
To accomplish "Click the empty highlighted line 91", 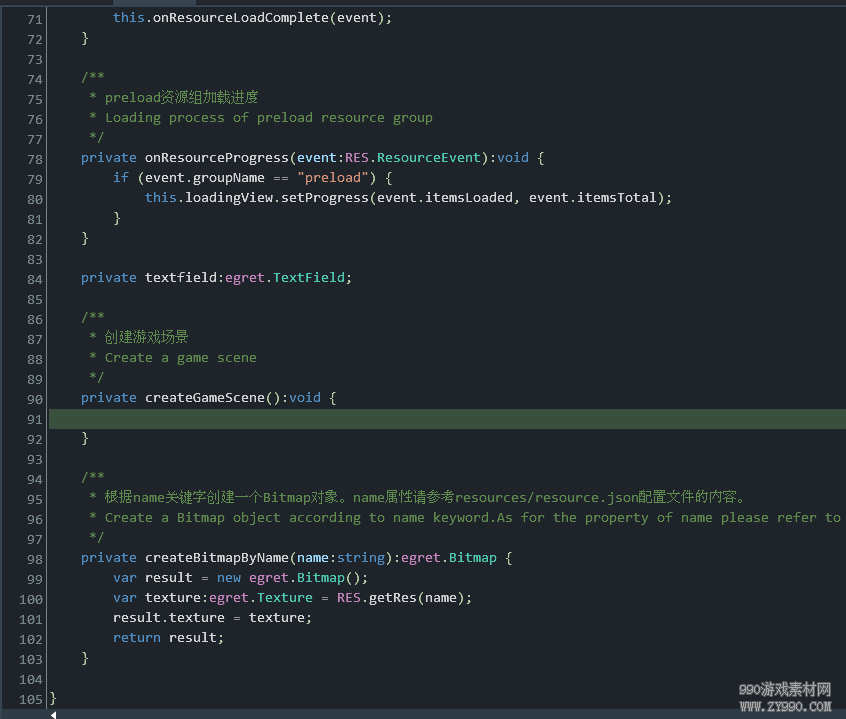I will click(x=447, y=419).
